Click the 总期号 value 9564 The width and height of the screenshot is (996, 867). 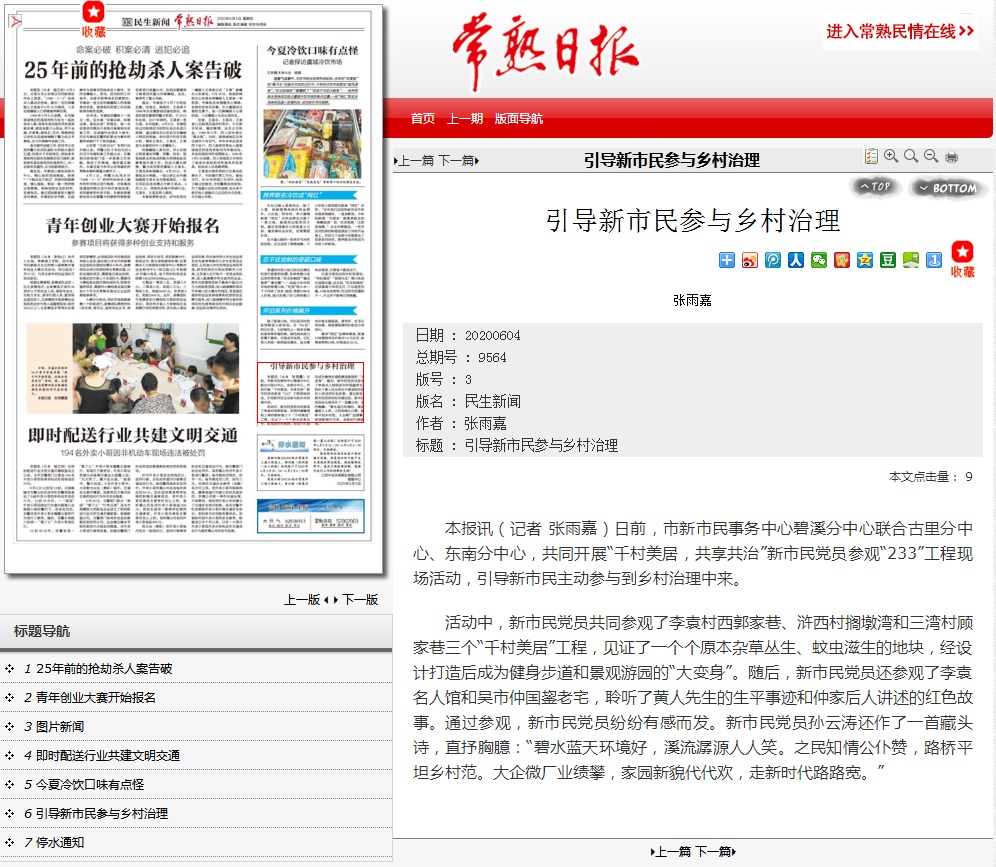coord(492,358)
